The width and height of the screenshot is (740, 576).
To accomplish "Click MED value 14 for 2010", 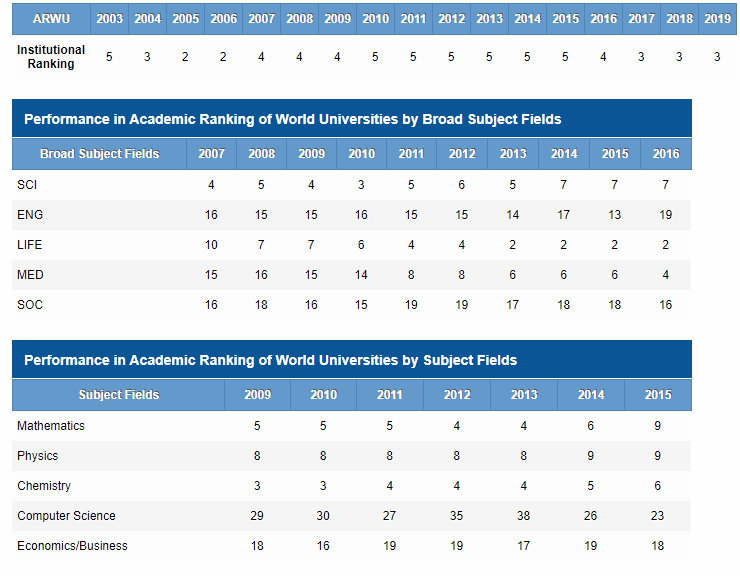I will (361, 275).
